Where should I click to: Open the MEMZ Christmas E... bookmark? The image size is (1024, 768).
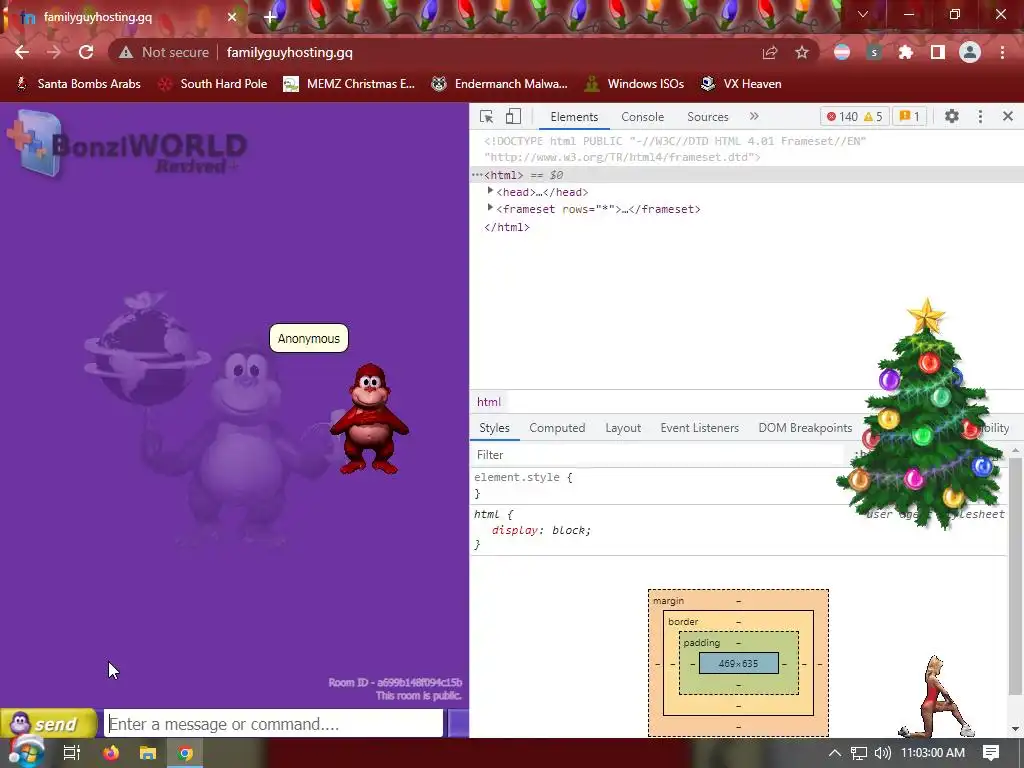tap(349, 84)
